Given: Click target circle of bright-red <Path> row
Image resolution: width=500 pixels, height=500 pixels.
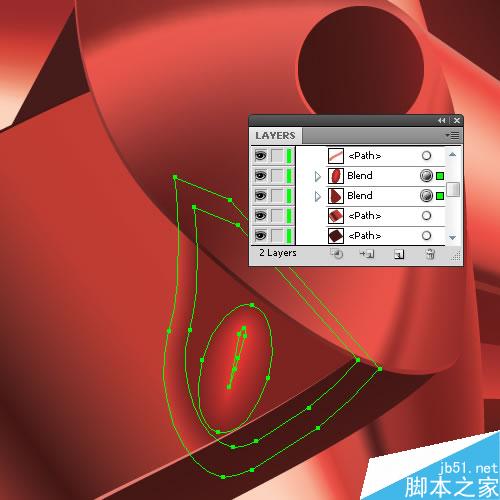Looking at the screenshot, I should coord(426,216).
